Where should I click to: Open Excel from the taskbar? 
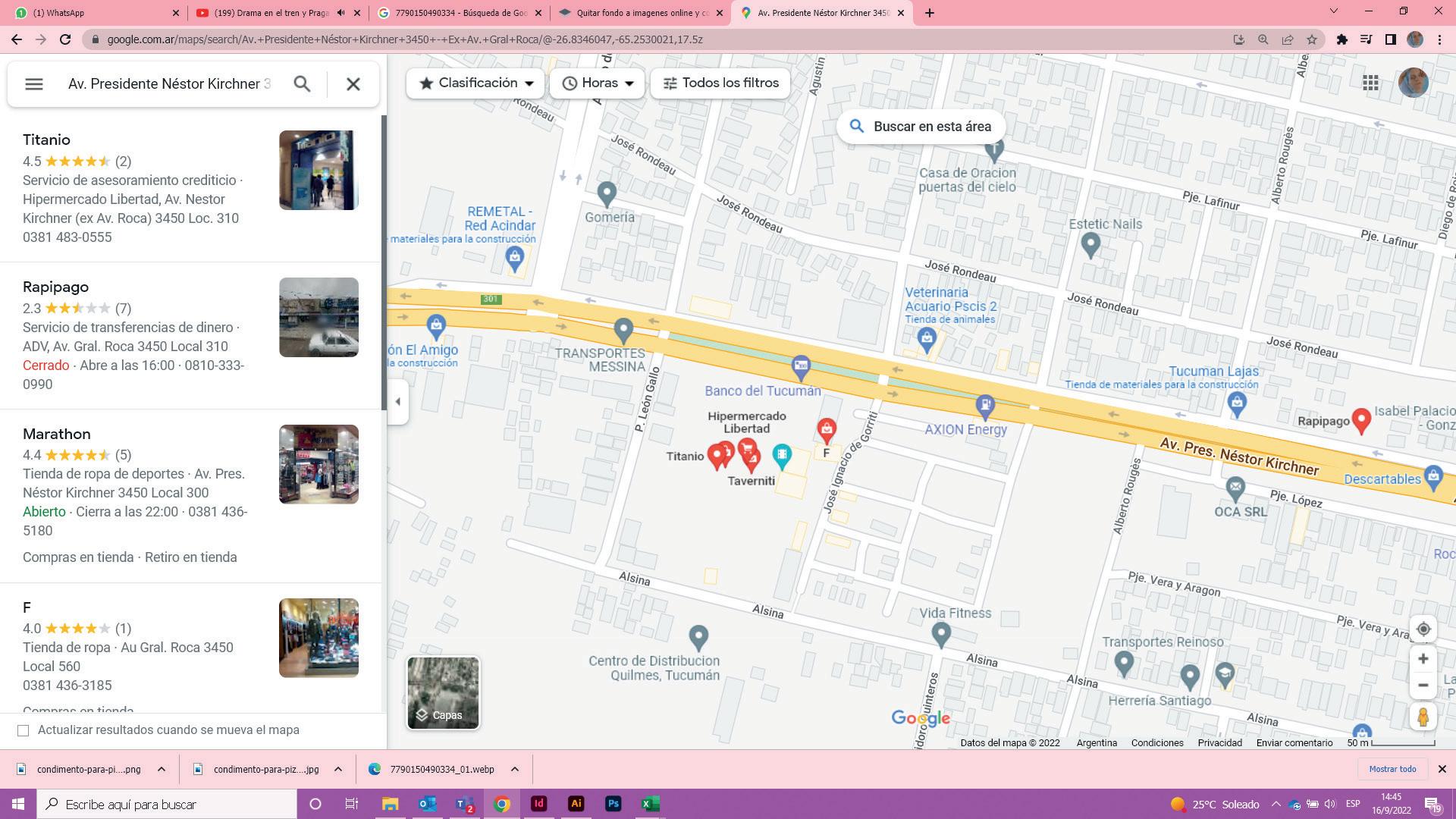coord(650,804)
